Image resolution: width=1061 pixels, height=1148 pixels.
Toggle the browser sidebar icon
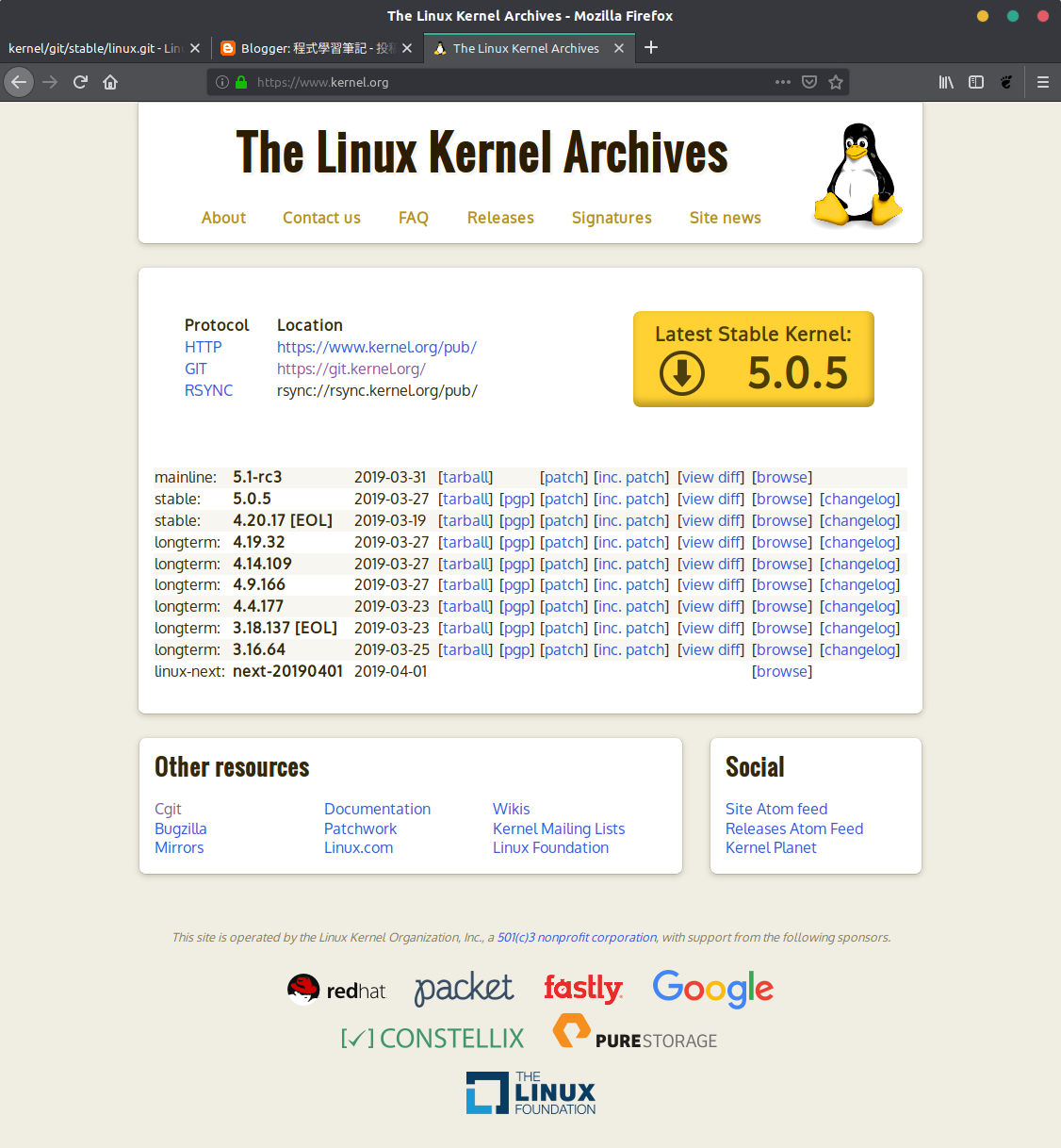pos(976,82)
